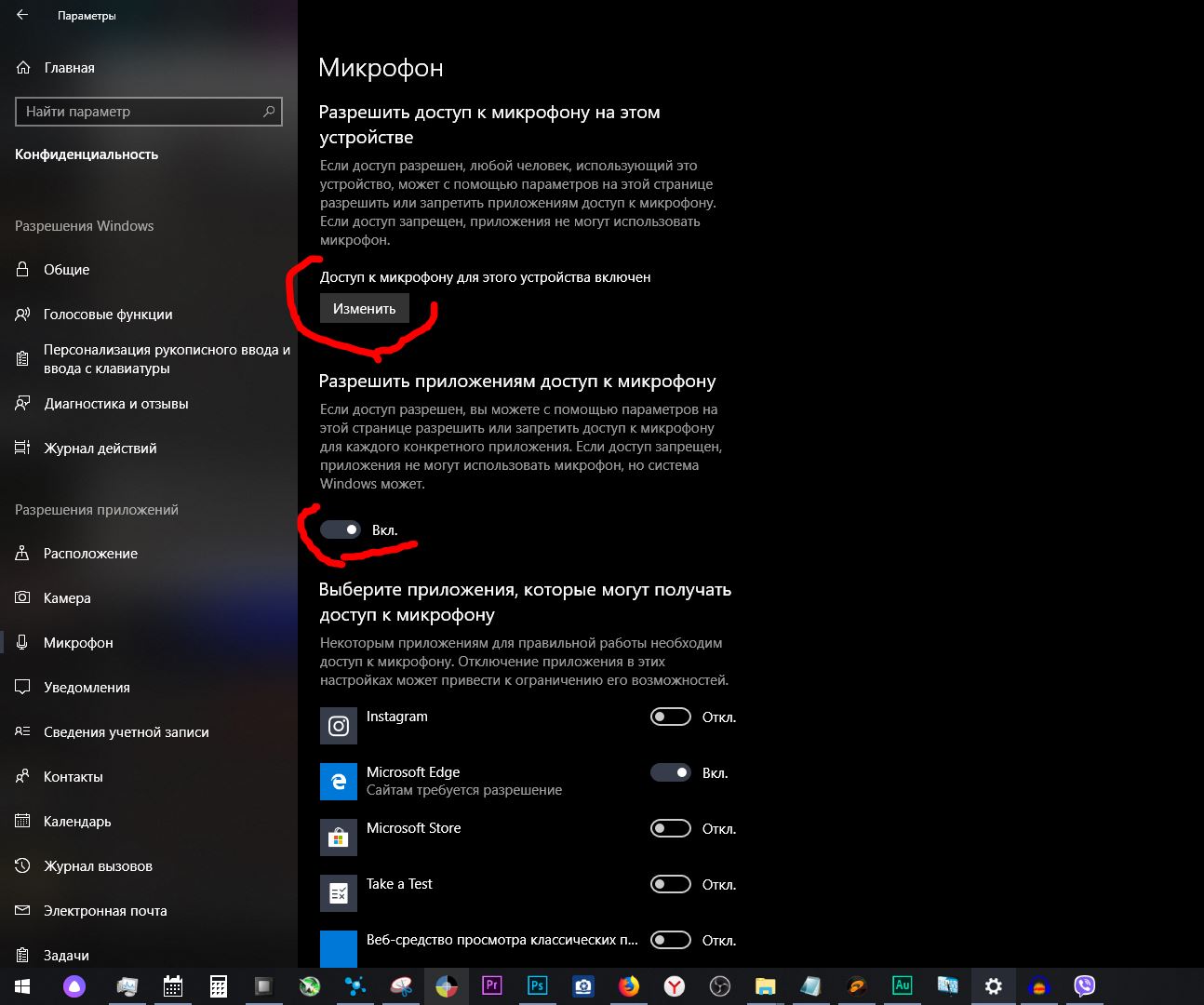Viewport: 1204px width, 1005px height.
Task: Open Home via the house icon
Action: (23, 68)
